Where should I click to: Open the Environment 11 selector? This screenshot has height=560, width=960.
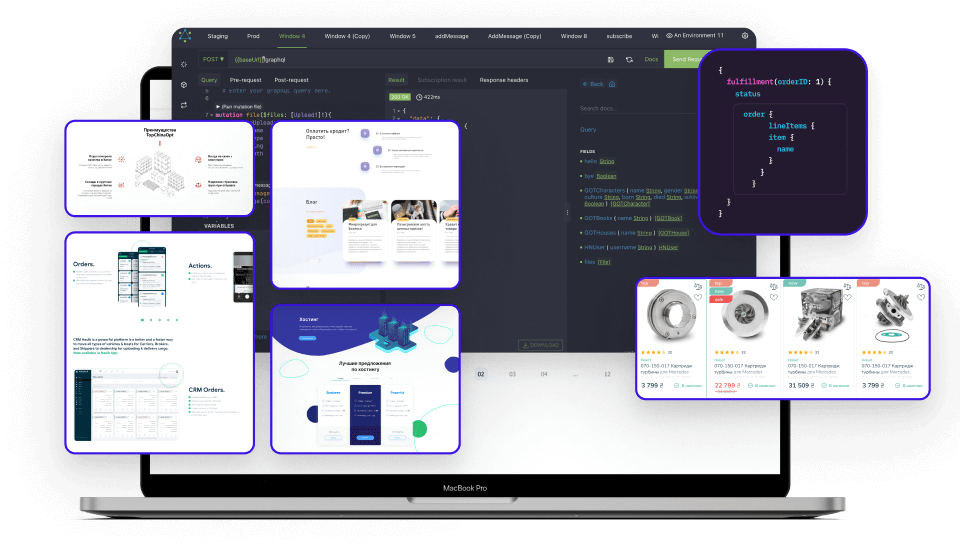(x=694, y=35)
